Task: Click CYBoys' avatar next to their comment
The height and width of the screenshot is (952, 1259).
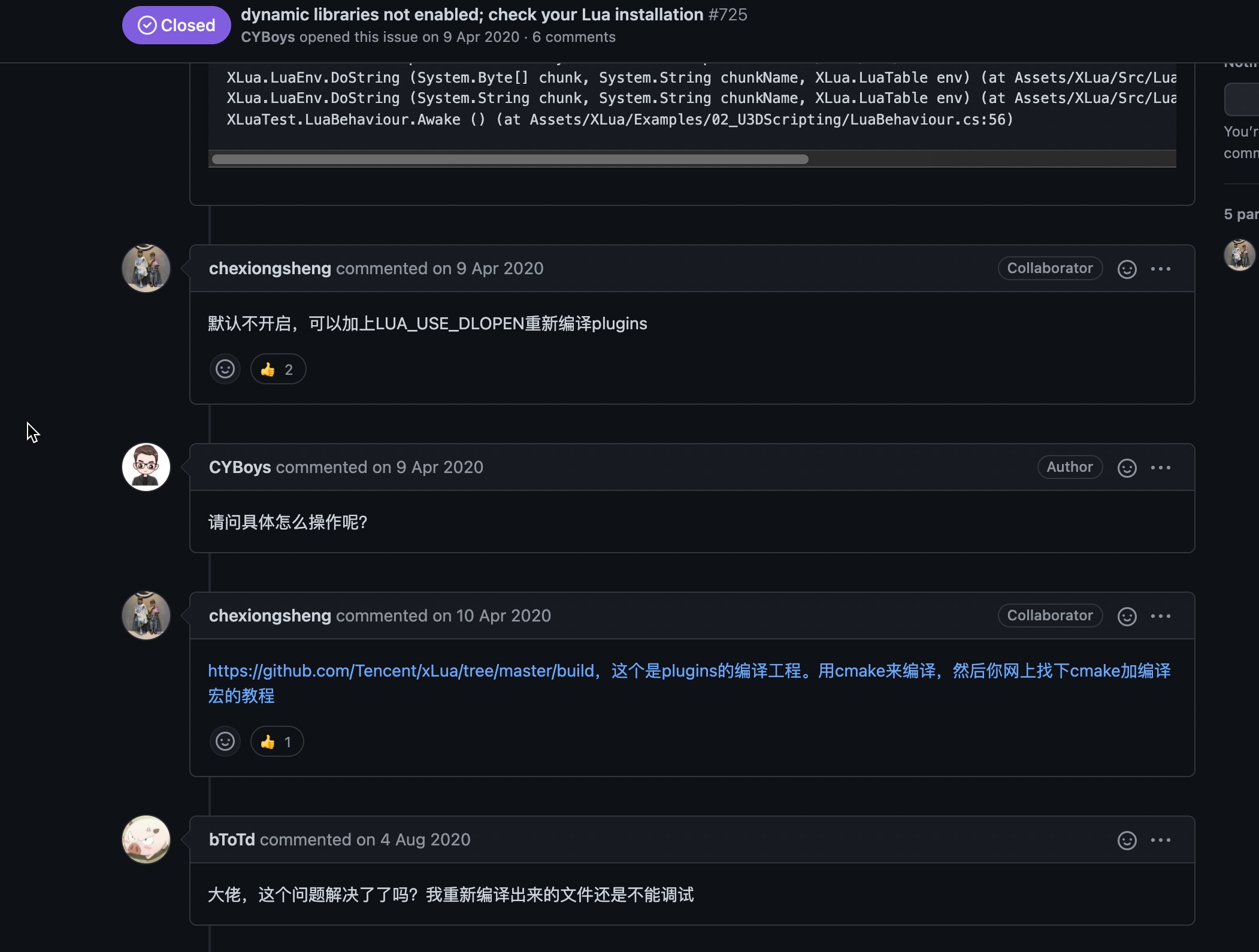Action: (x=146, y=467)
